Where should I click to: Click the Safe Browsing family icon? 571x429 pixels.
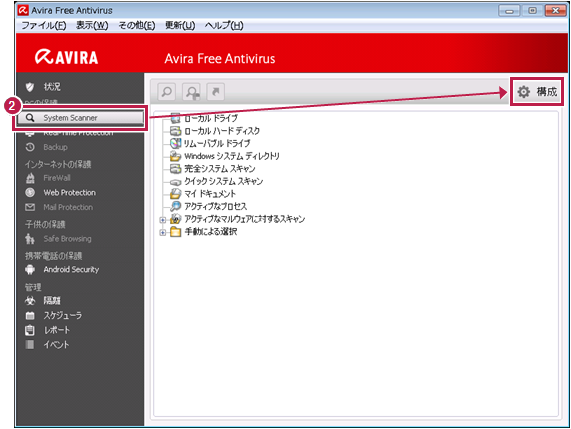pyautogui.click(x=30, y=239)
